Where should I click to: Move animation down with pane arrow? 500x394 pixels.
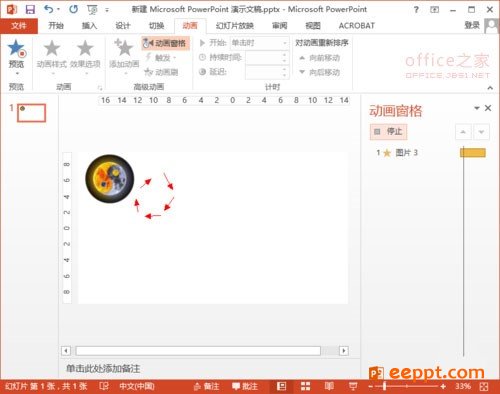[481, 132]
